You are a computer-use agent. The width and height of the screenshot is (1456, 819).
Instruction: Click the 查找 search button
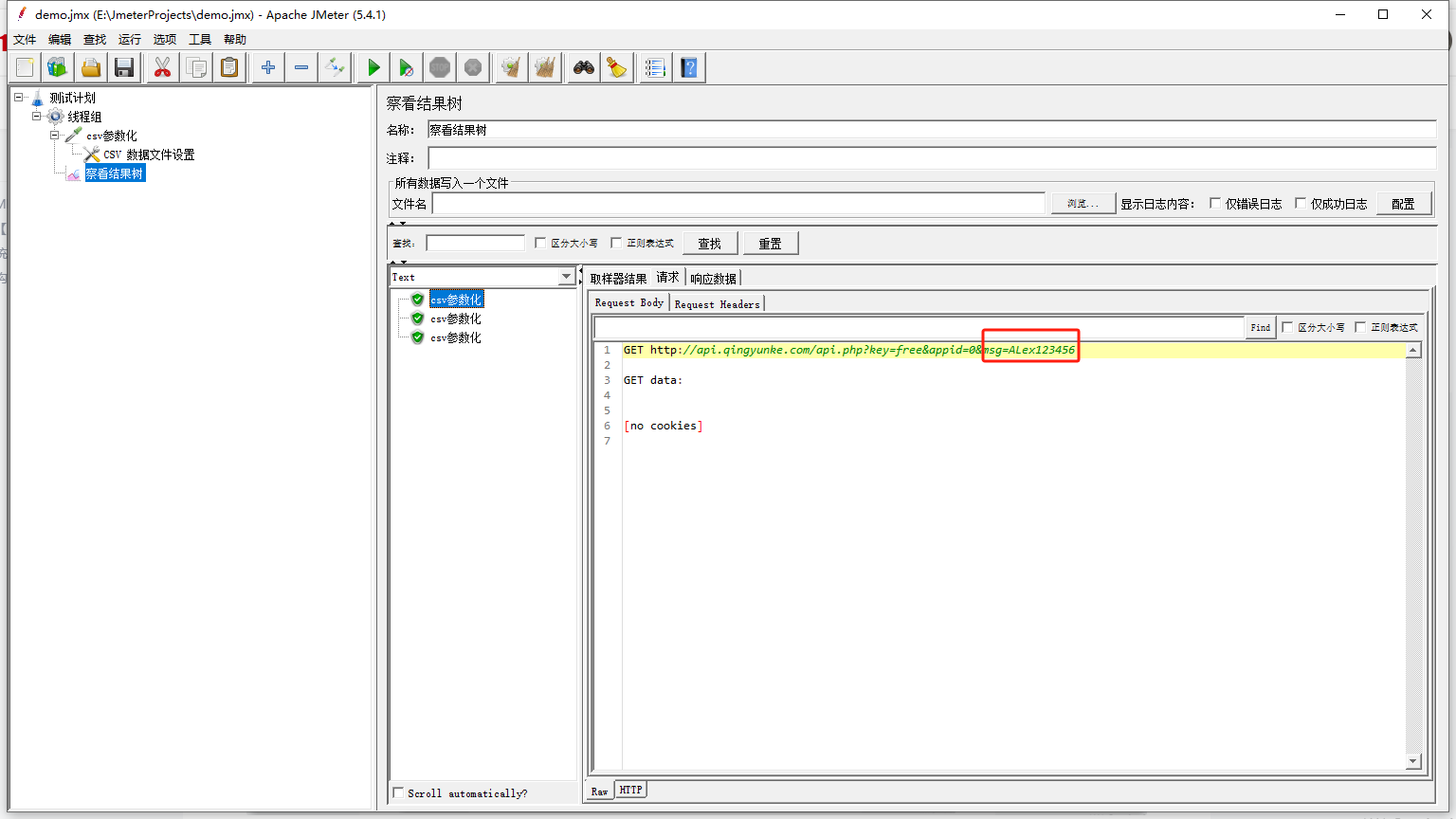[x=710, y=244]
